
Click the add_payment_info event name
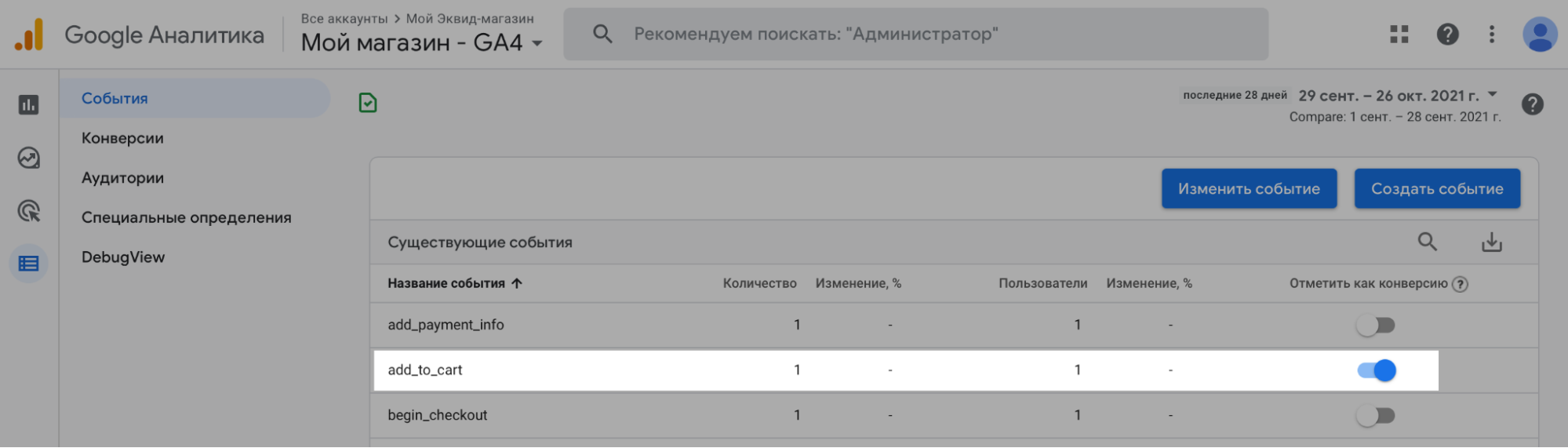446,325
